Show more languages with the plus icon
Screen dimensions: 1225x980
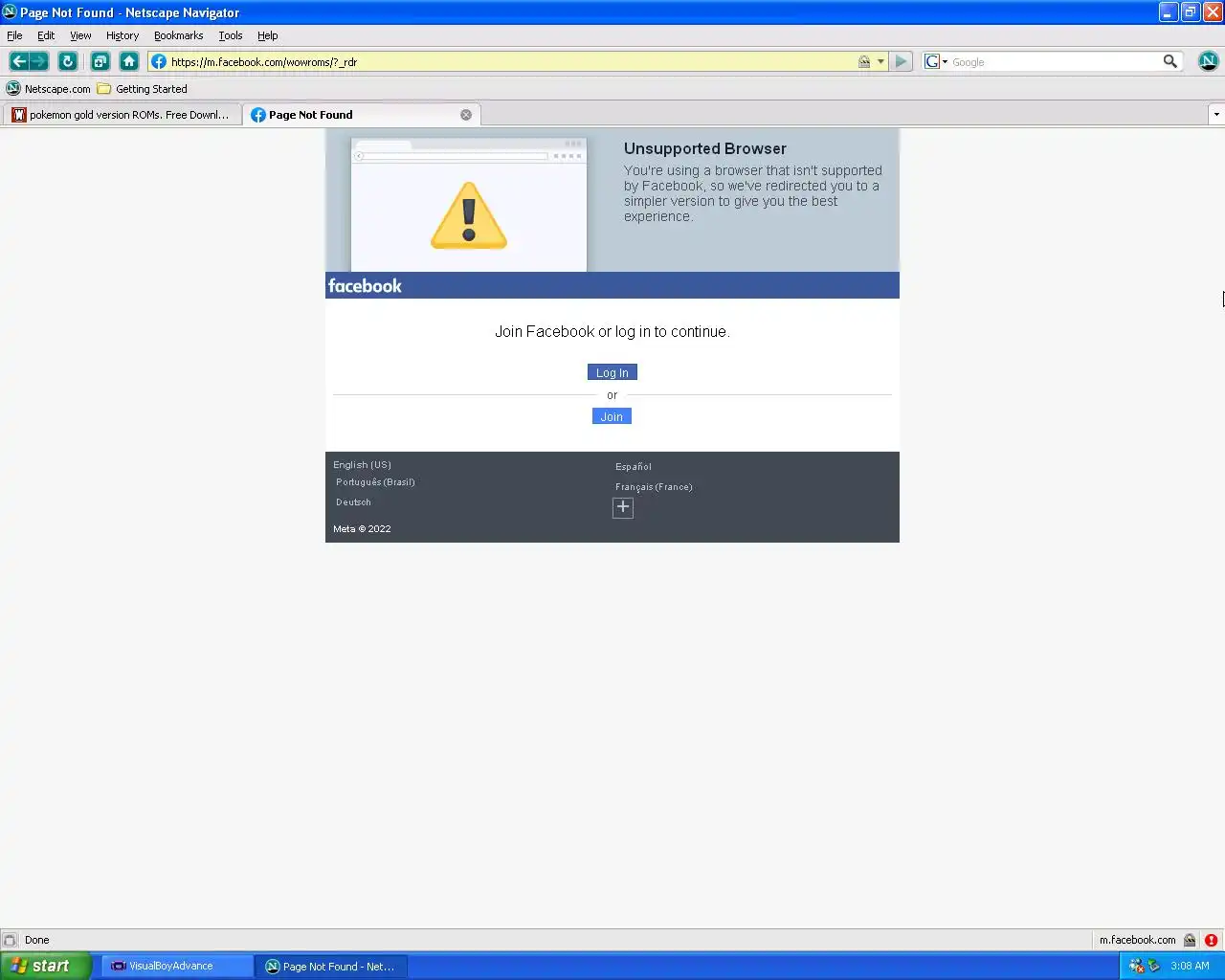tap(623, 507)
